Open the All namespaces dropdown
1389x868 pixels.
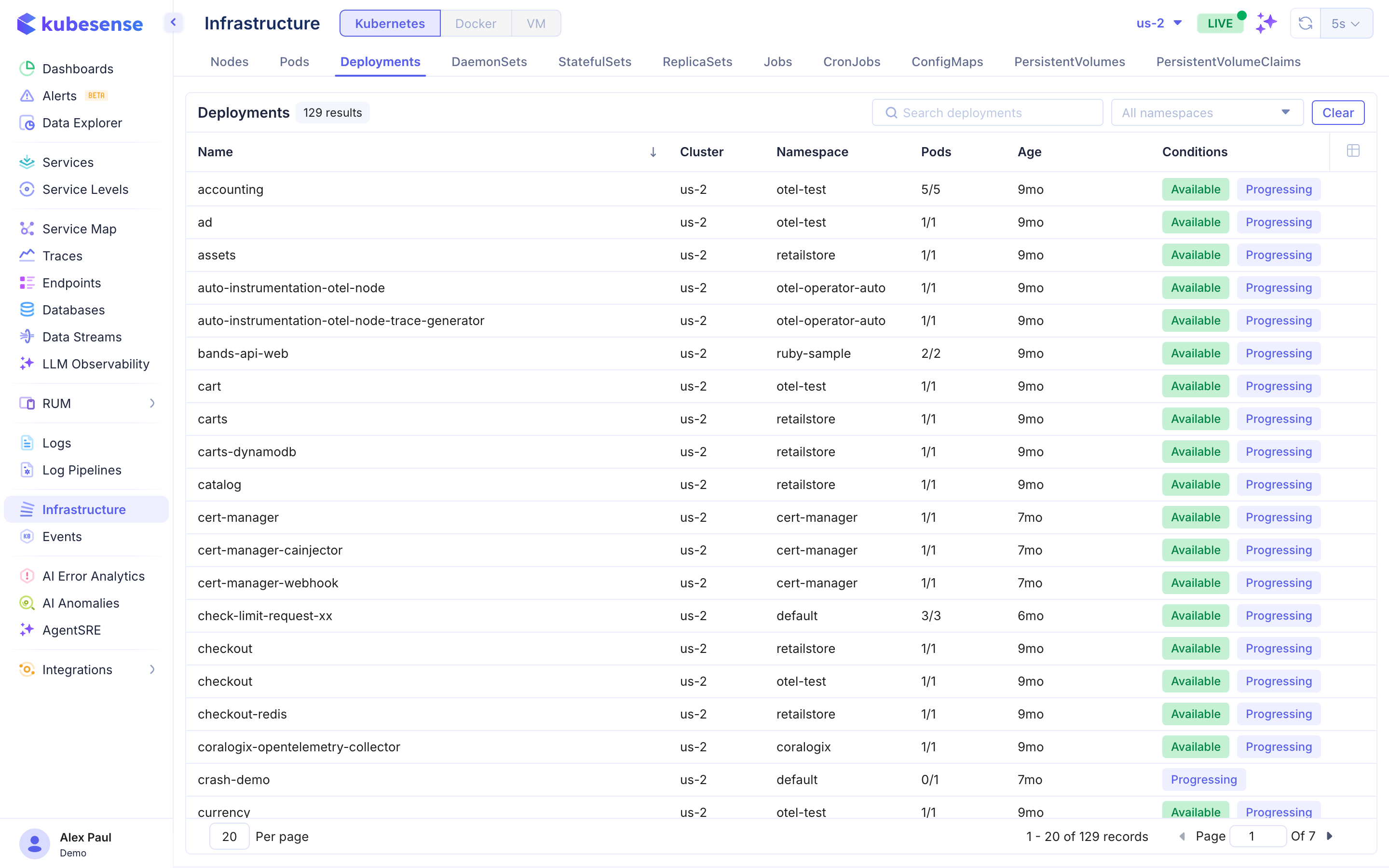1207,112
